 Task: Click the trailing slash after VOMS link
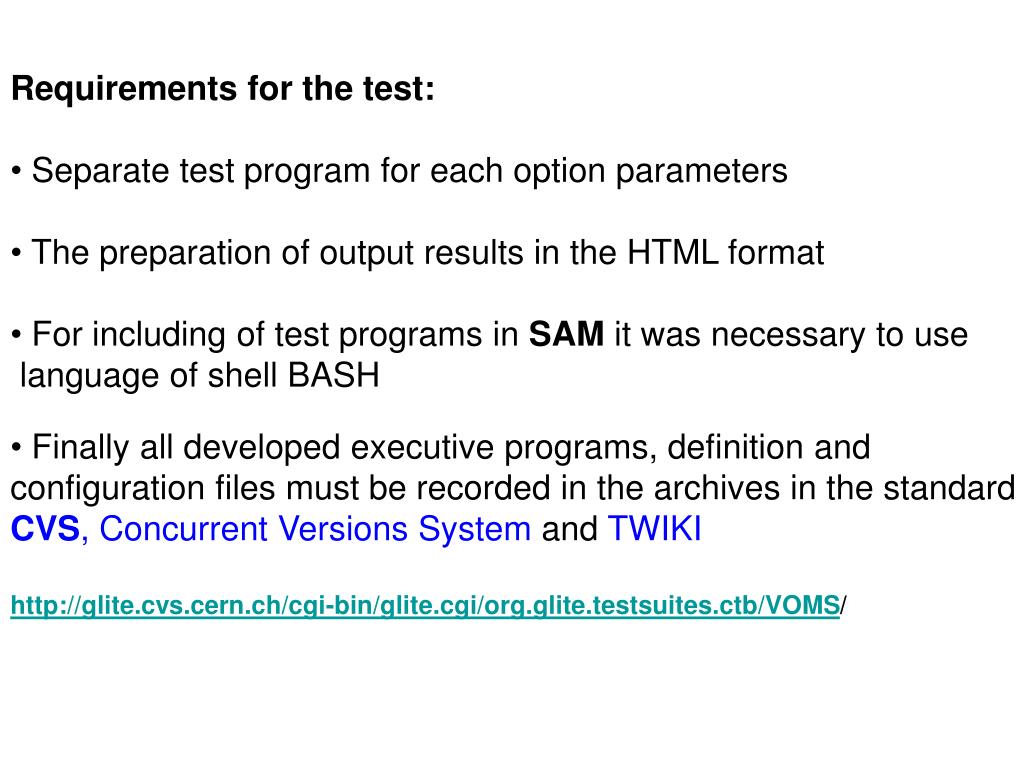click(844, 605)
